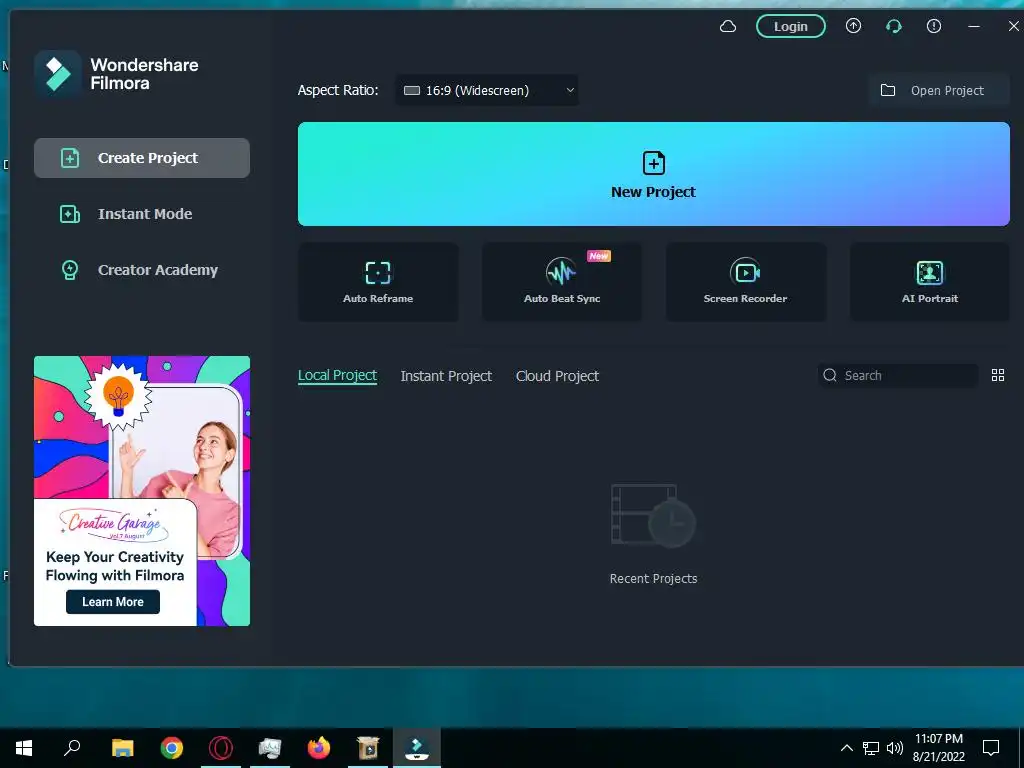
Task: Select Create Project in sidebar
Action: pyautogui.click(x=142, y=157)
